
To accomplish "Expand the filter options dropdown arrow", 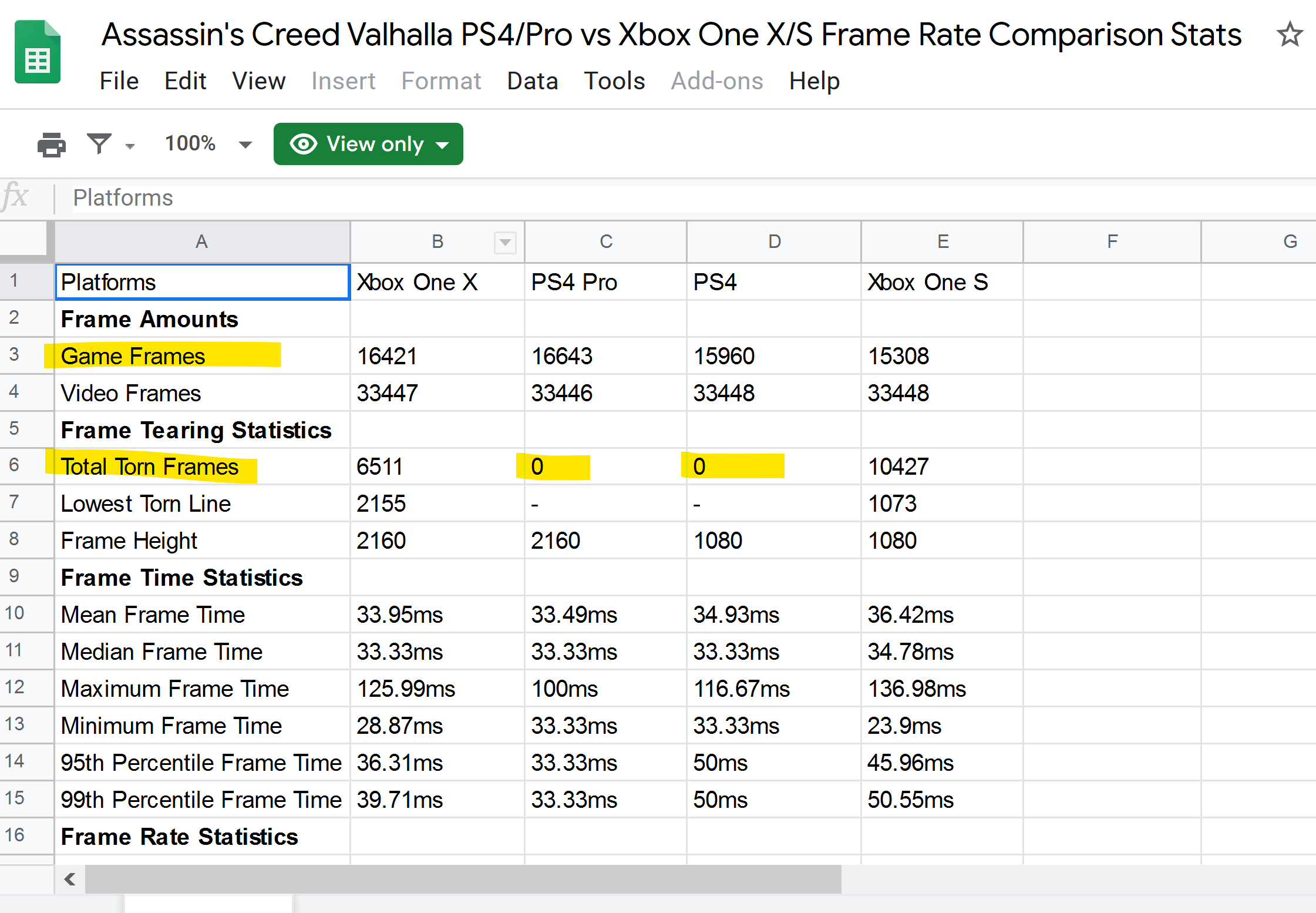I will [x=130, y=145].
